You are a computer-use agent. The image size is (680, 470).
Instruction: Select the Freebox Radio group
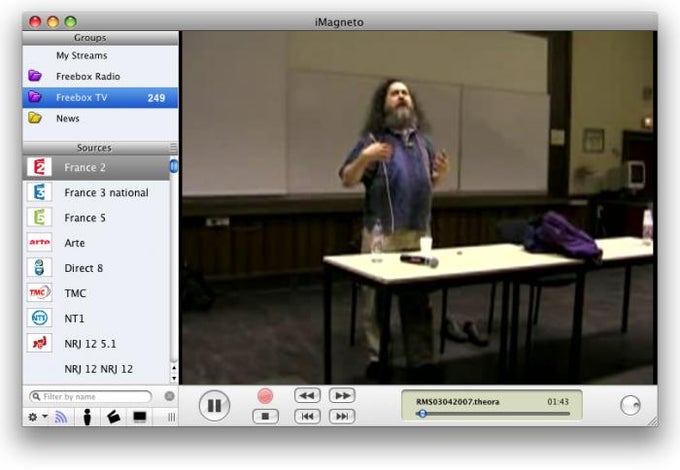pyautogui.click(x=100, y=76)
